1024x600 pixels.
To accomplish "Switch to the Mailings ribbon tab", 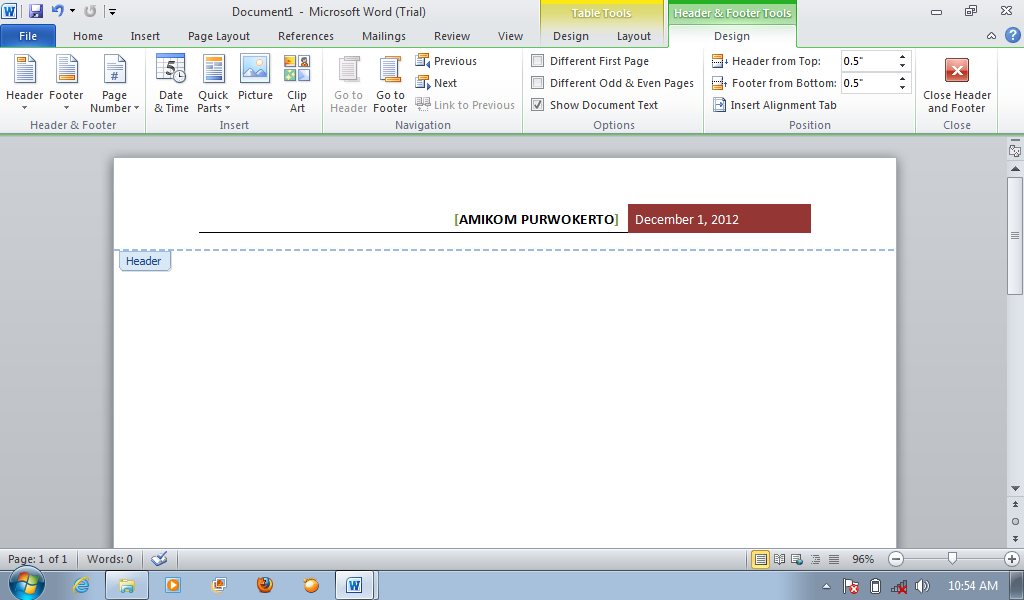I will [383, 36].
